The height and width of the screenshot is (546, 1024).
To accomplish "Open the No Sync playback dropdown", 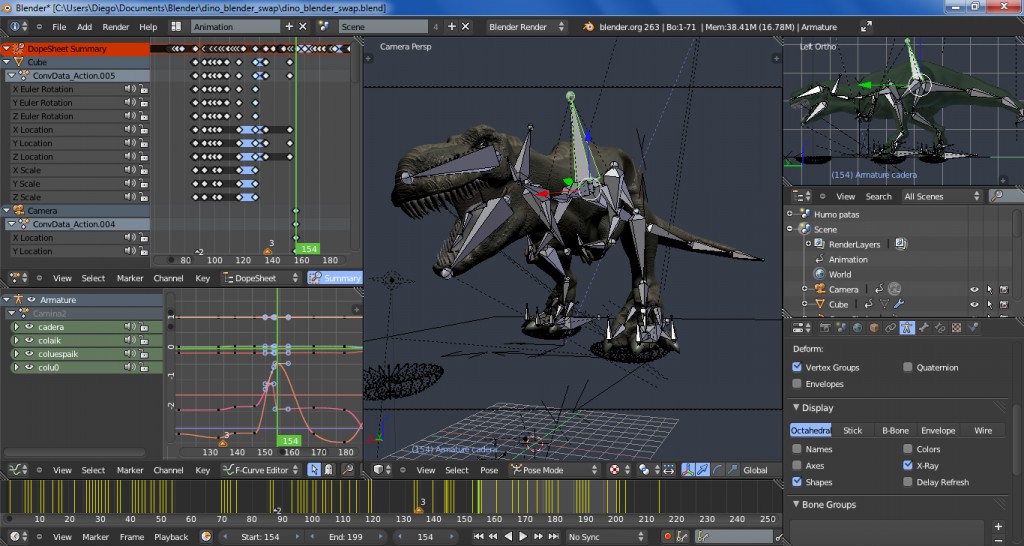I will tap(605, 537).
